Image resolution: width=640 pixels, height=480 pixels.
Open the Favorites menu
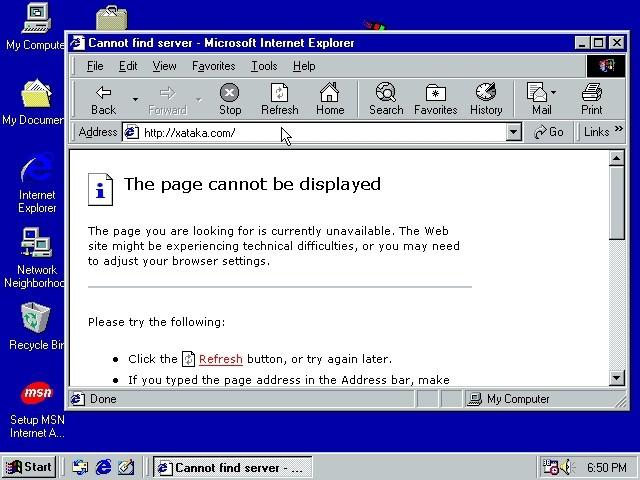(x=213, y=66)
